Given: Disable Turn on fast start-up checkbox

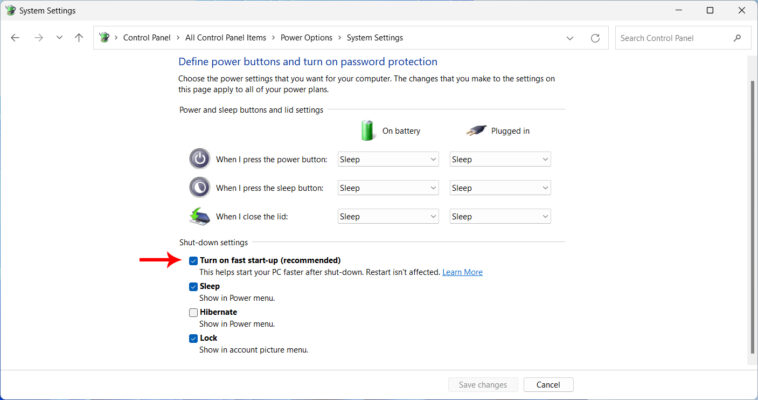Looking at the screenshot, I should click(193, 260).
